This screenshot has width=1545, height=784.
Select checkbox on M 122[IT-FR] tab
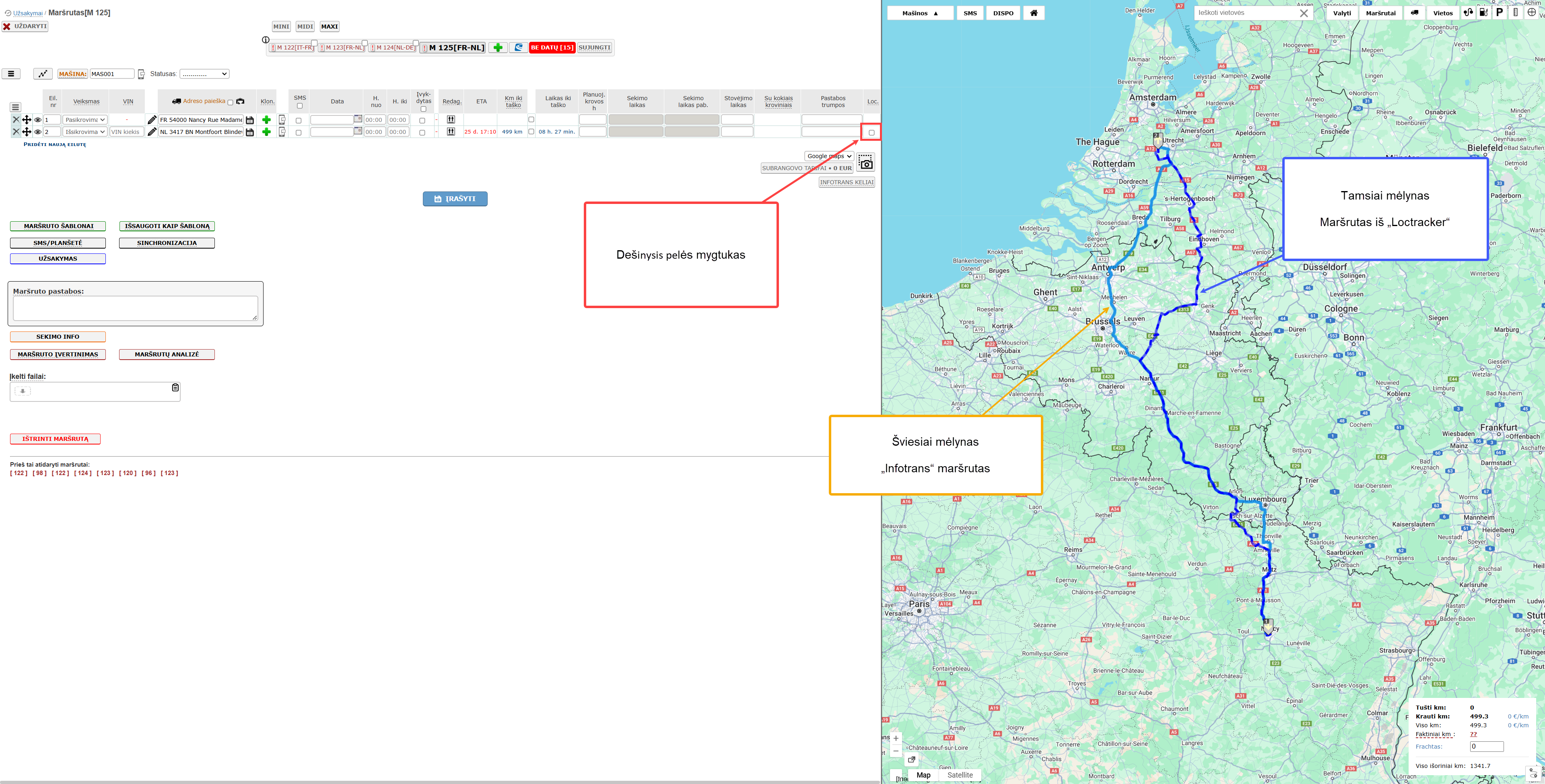point(314,43)
